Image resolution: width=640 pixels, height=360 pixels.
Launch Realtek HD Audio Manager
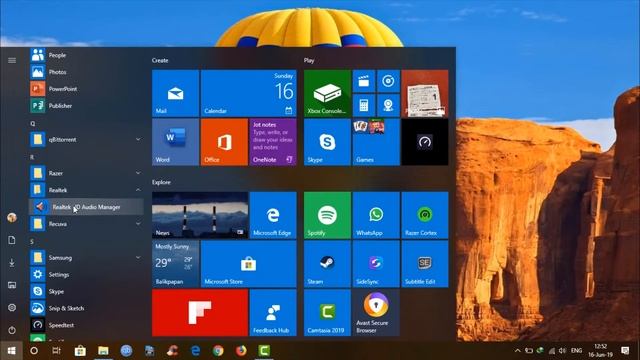[87, 207]
